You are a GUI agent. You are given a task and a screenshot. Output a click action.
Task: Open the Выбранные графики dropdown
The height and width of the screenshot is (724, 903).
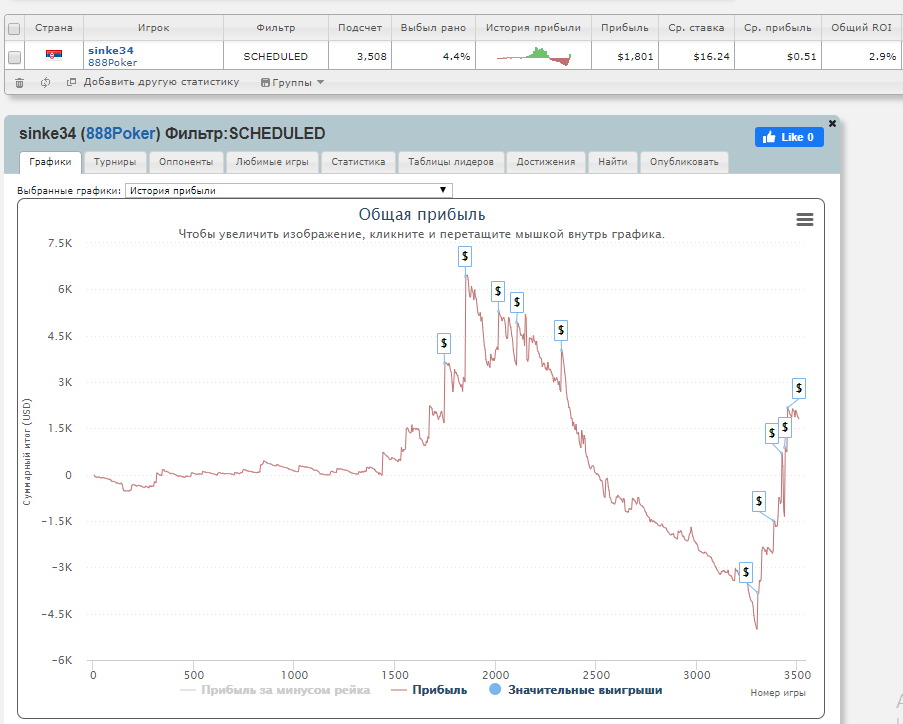pyautogui.click(x=289, y=190)
